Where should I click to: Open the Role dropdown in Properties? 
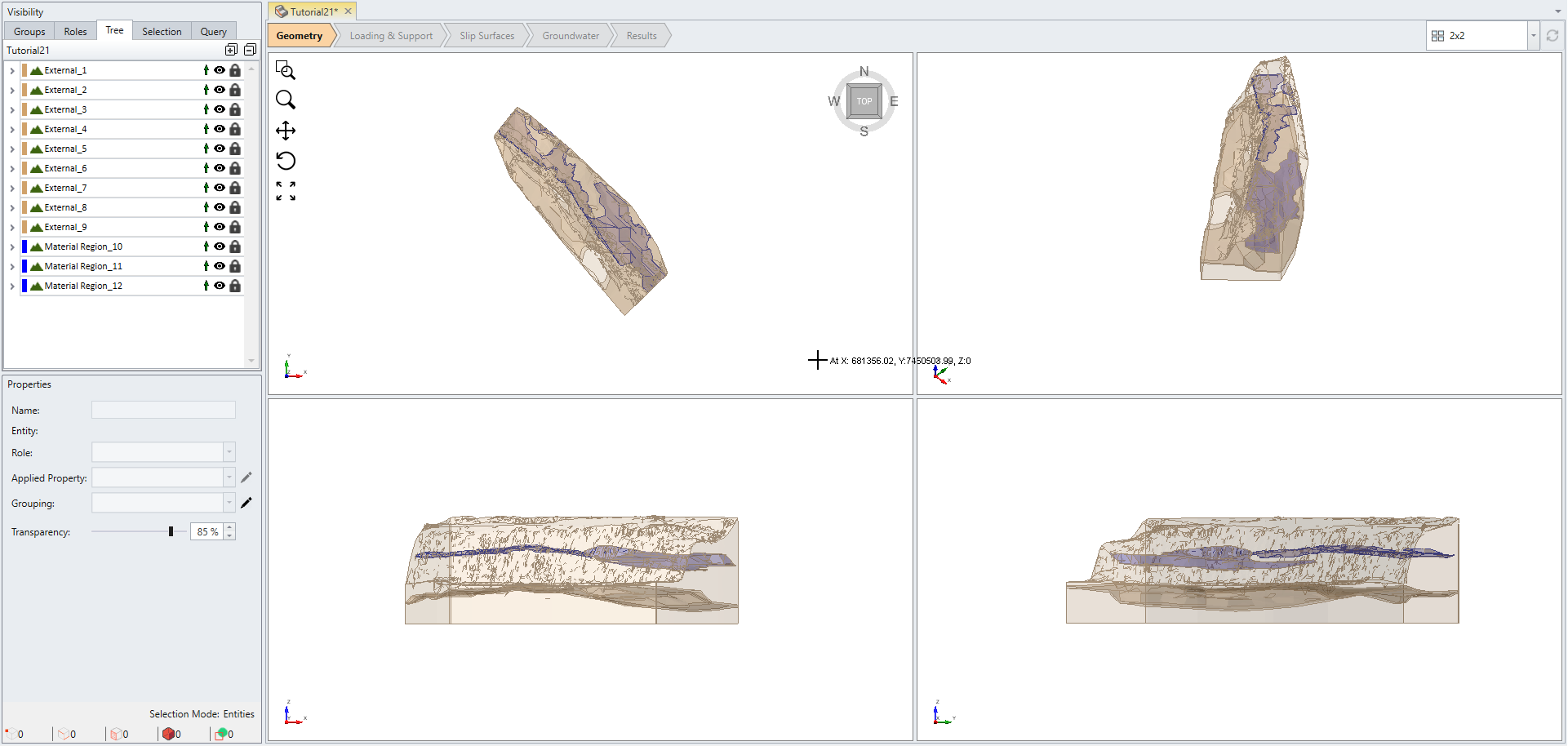[229, 452]
